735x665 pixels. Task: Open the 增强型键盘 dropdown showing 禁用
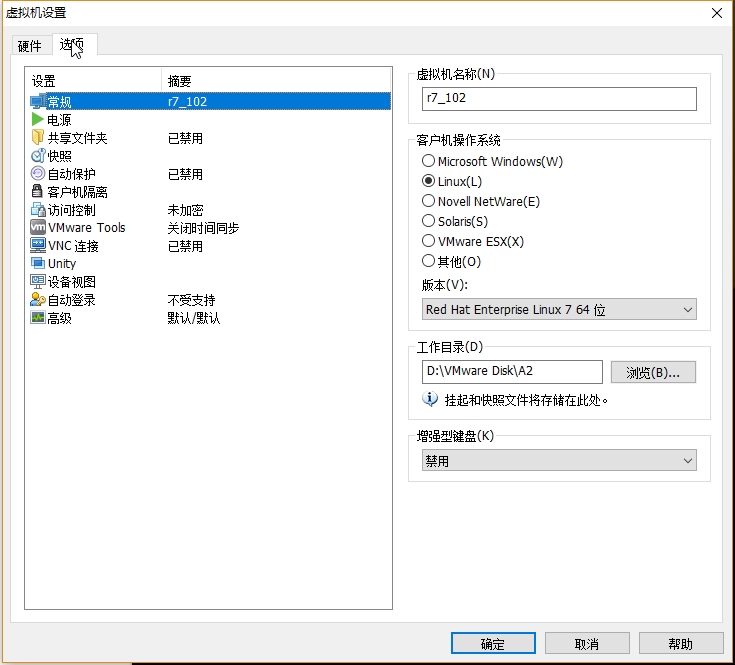[x=559, y=461]
